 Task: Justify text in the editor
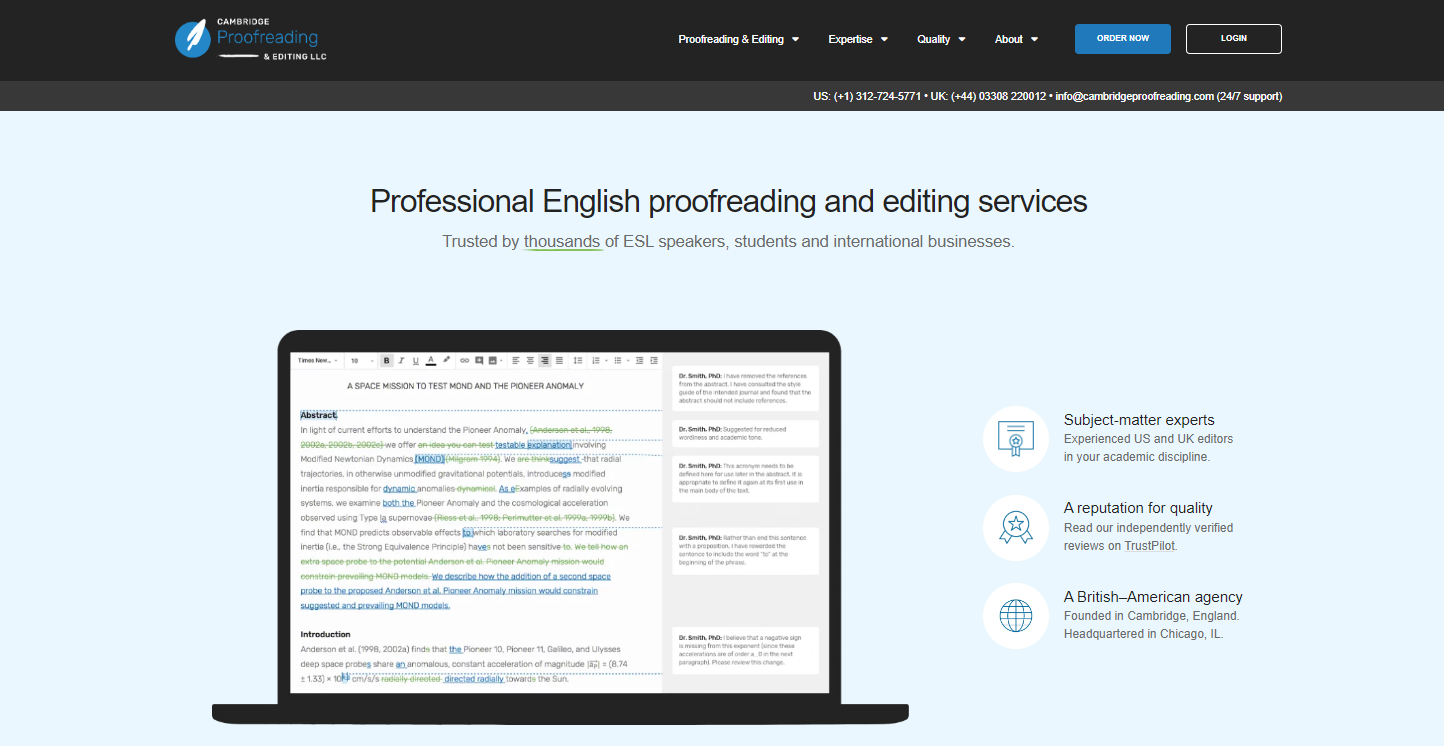point(559,360)
